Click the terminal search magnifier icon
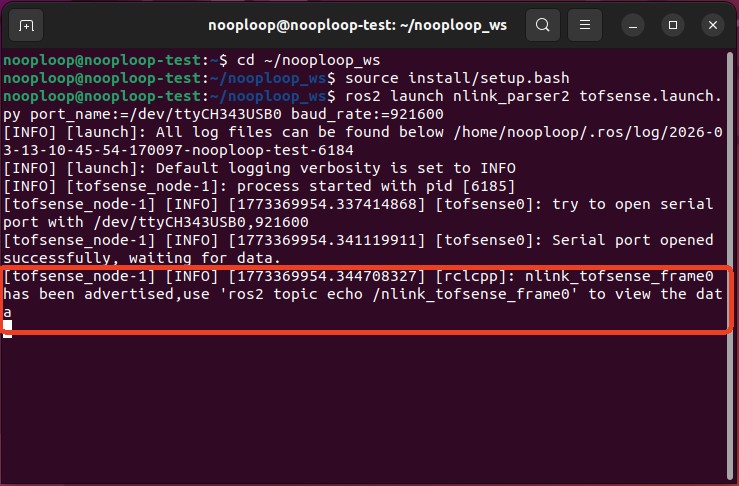 click(543, 24)
